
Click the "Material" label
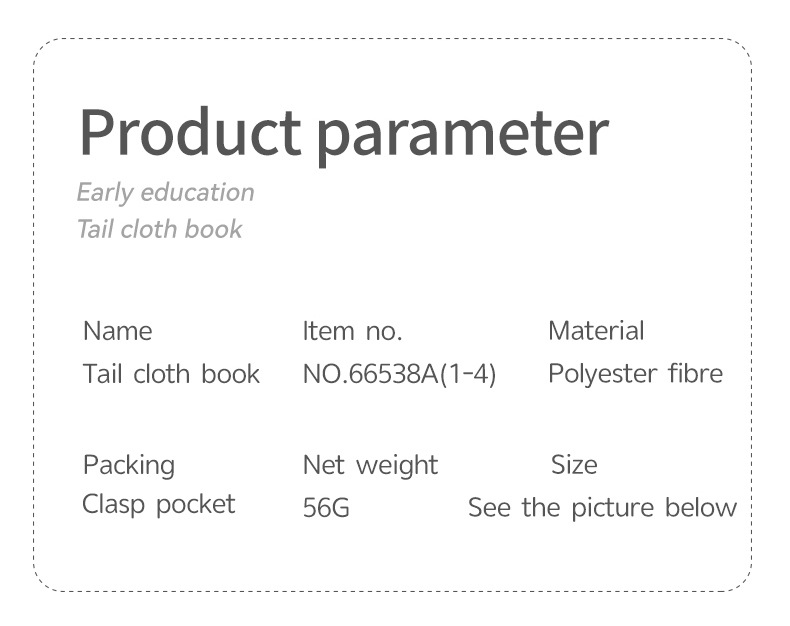[596, 331]
